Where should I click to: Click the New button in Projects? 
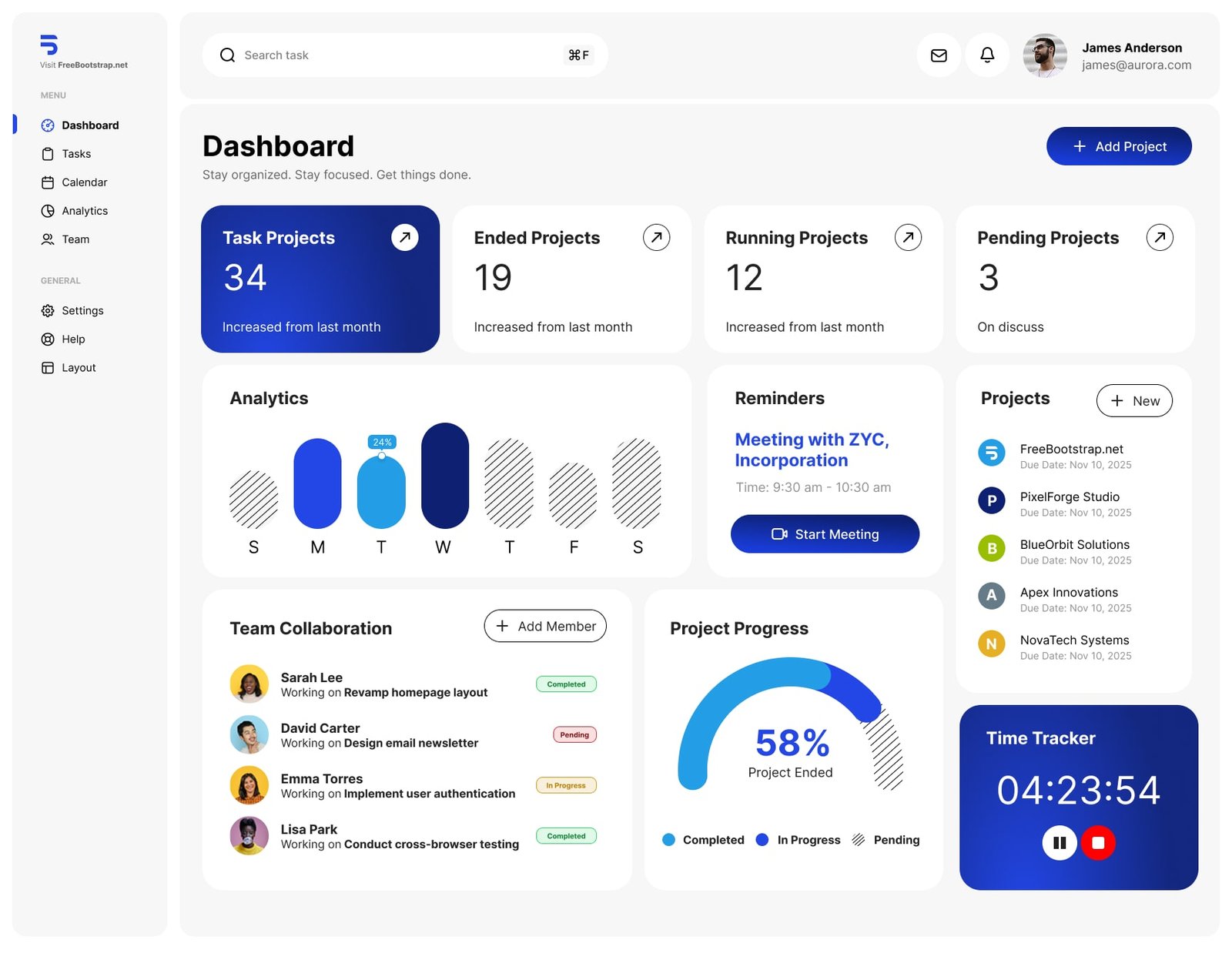pos(1133,401)
